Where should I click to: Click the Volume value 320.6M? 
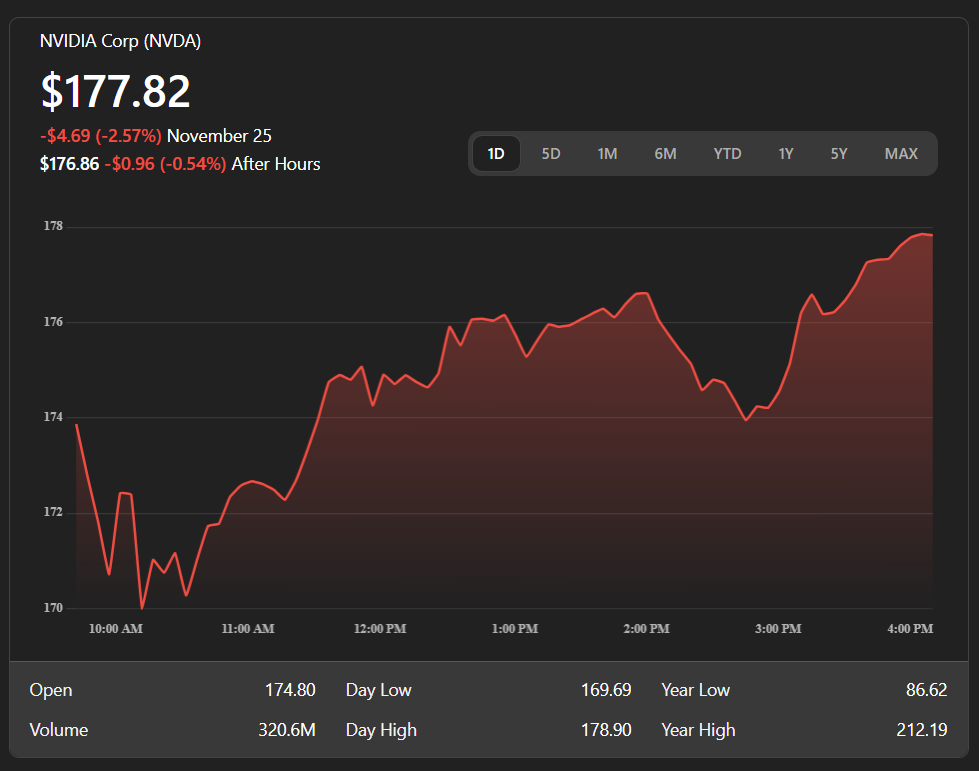click(x=286, y=730)
